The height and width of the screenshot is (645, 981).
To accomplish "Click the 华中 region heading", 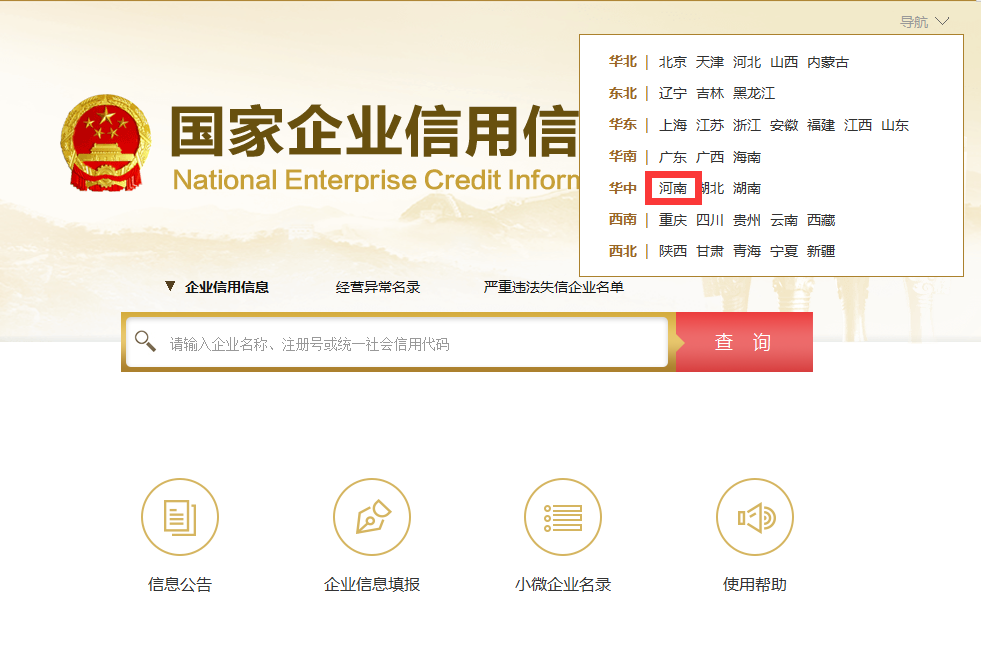I will point(623,188).
